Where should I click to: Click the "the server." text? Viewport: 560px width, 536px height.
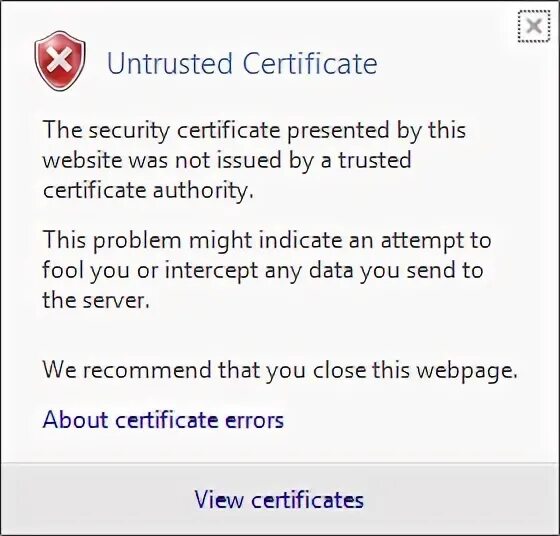pos(96,300)
